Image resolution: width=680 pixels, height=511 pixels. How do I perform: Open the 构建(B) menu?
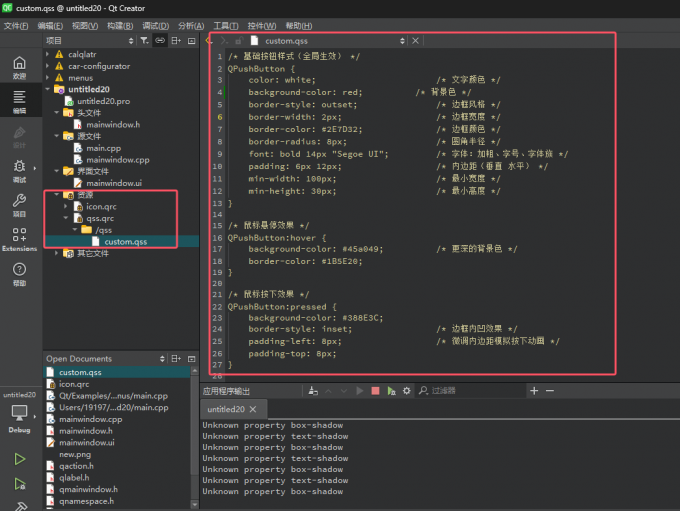click(x=121, y=25)
